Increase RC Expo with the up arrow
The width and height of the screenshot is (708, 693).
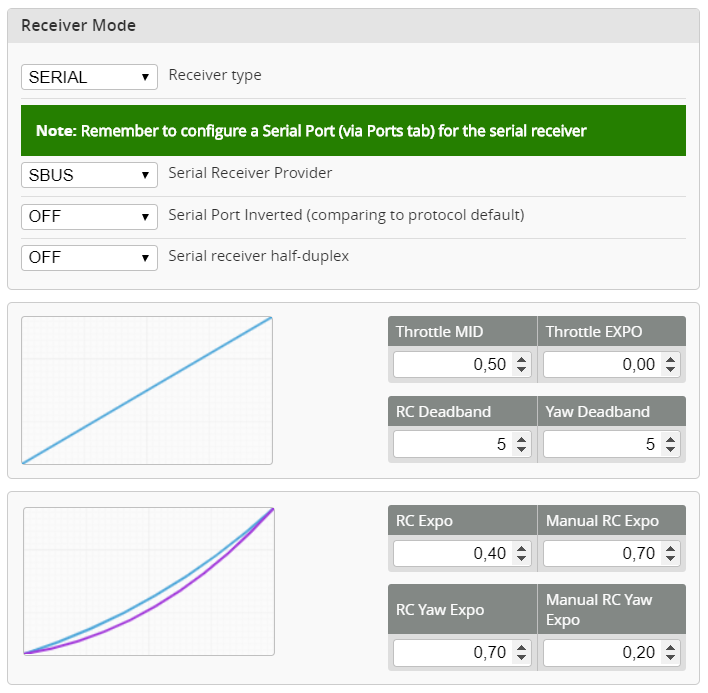(x=521, y=548)
